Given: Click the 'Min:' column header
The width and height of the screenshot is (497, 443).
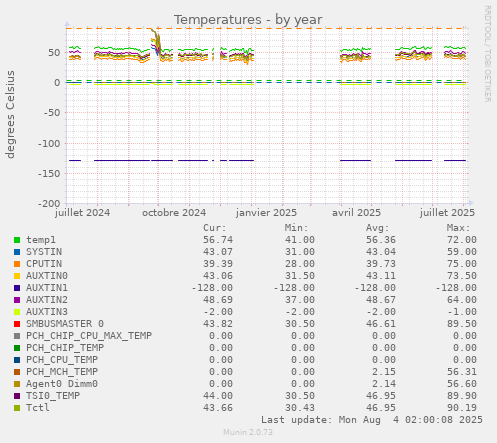Looking at the screenshot, I should [x=296, y=228].
